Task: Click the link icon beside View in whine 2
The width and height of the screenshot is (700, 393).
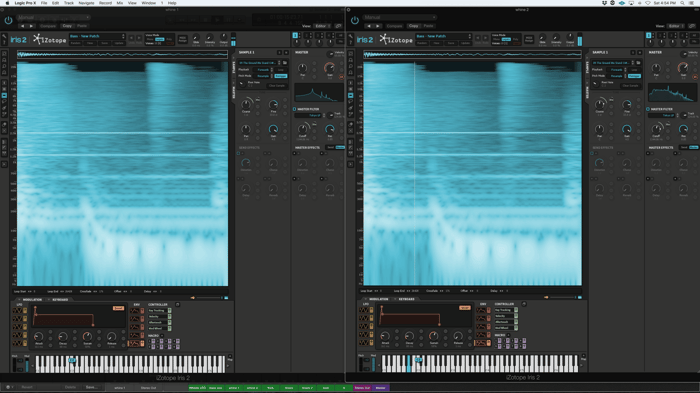Action: click(692, 26)
